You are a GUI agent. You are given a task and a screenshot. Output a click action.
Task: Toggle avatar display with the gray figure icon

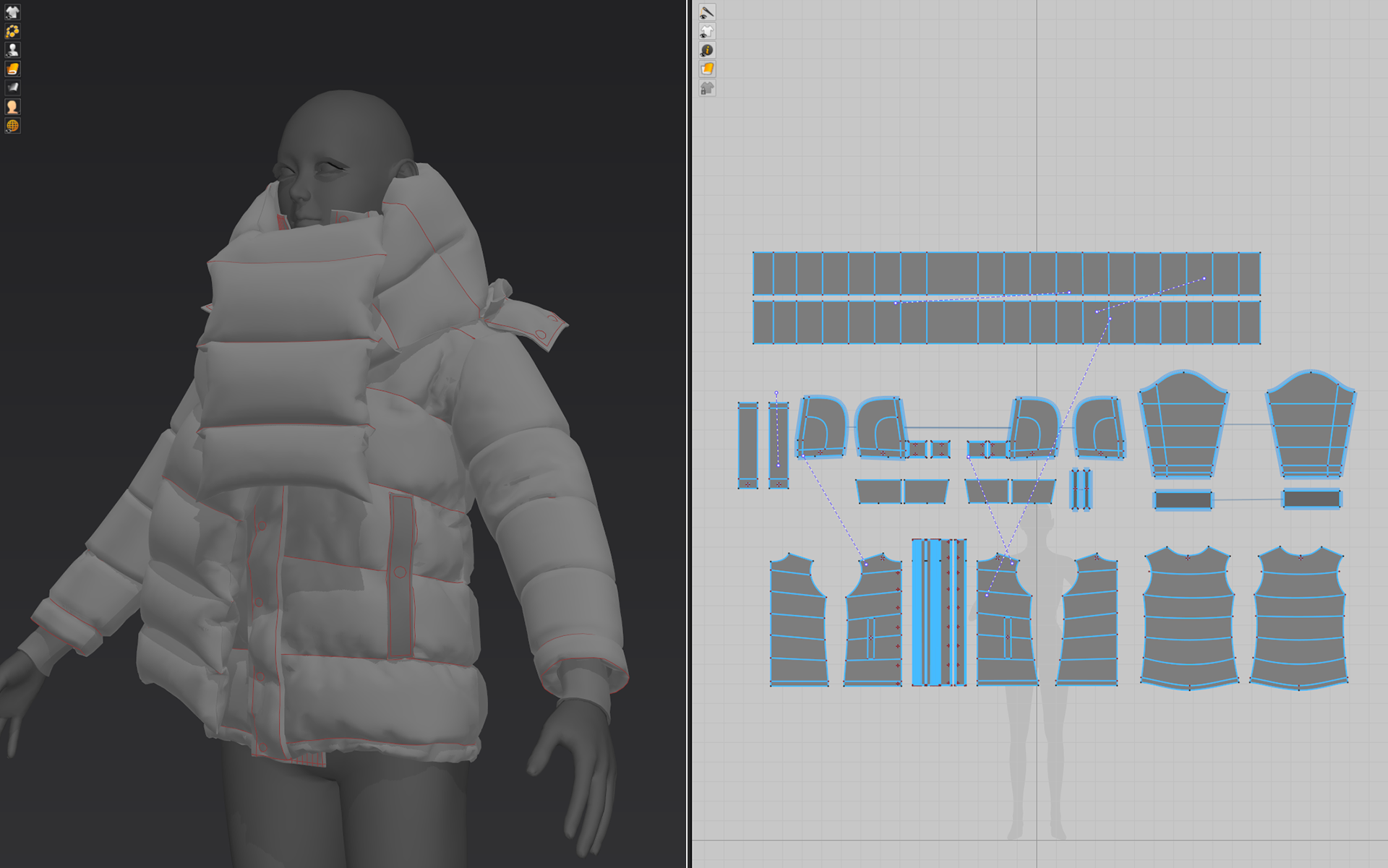pos(12,50)
